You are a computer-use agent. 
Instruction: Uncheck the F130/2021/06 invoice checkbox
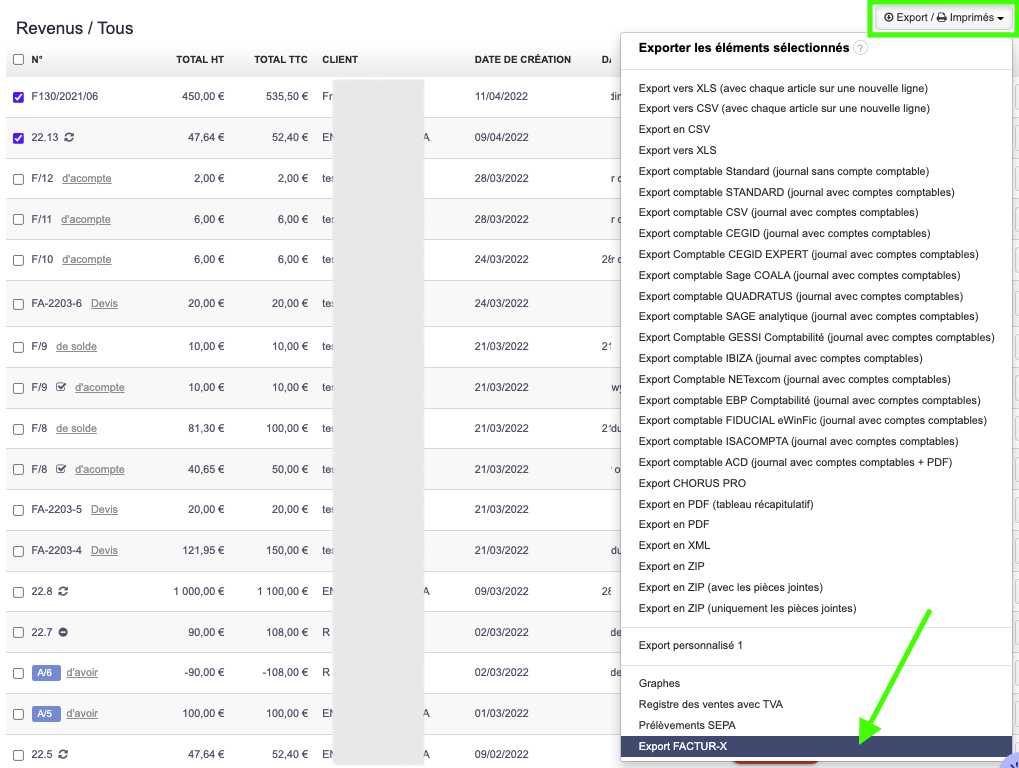click(18, 97)
